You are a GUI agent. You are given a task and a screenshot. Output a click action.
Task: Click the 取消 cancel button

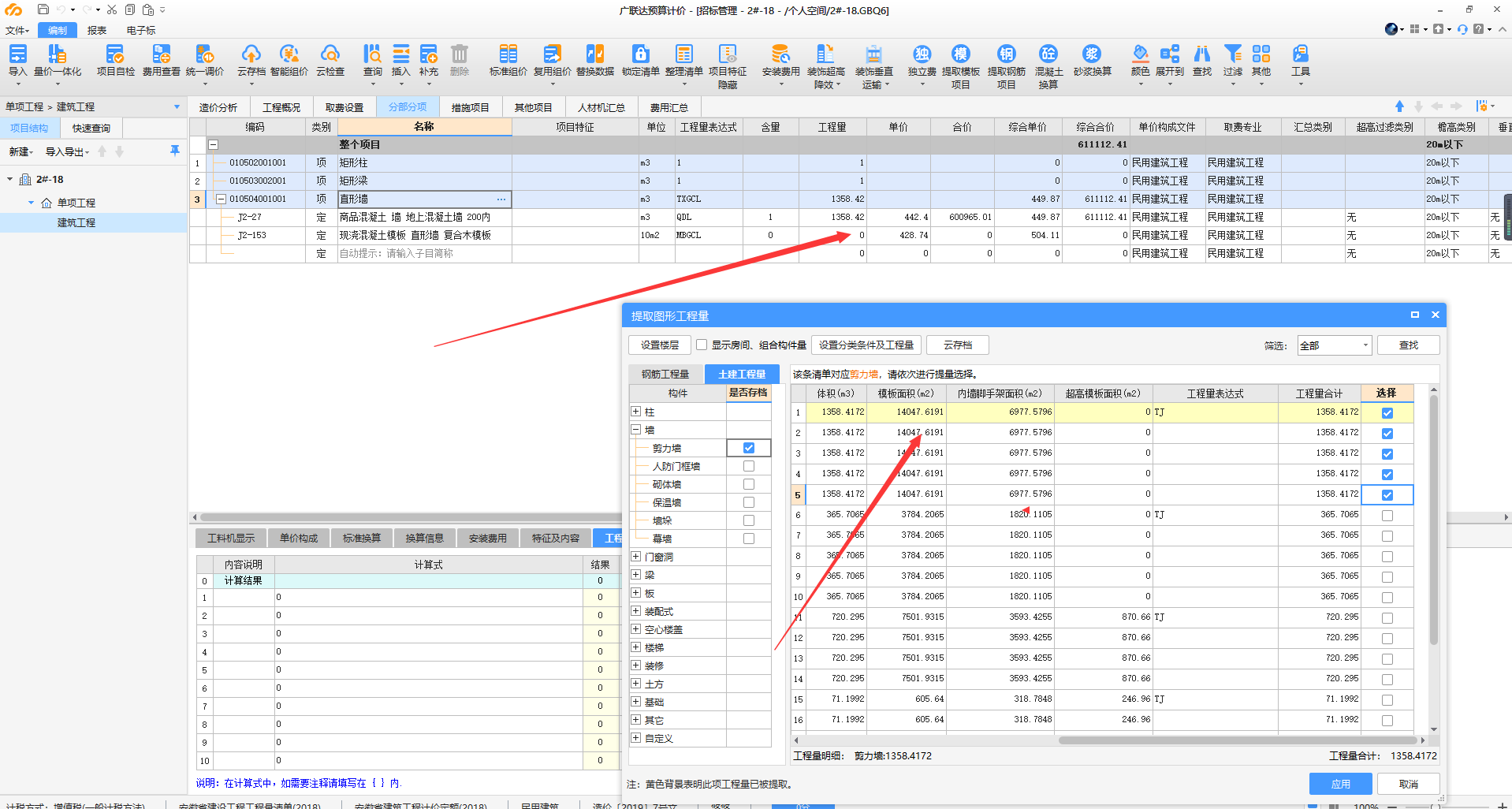(1409, 784)
